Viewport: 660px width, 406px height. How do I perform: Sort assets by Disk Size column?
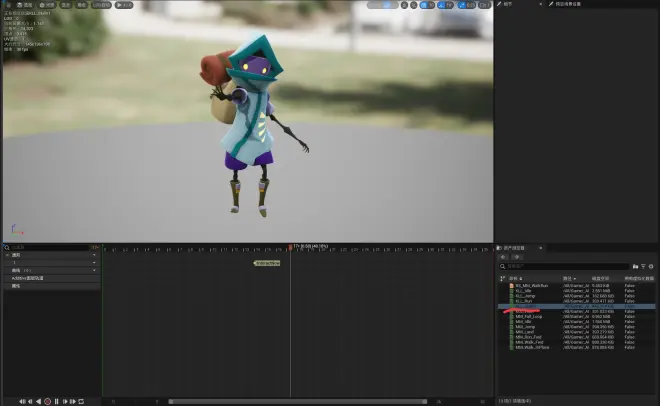[x=601, y=279]
